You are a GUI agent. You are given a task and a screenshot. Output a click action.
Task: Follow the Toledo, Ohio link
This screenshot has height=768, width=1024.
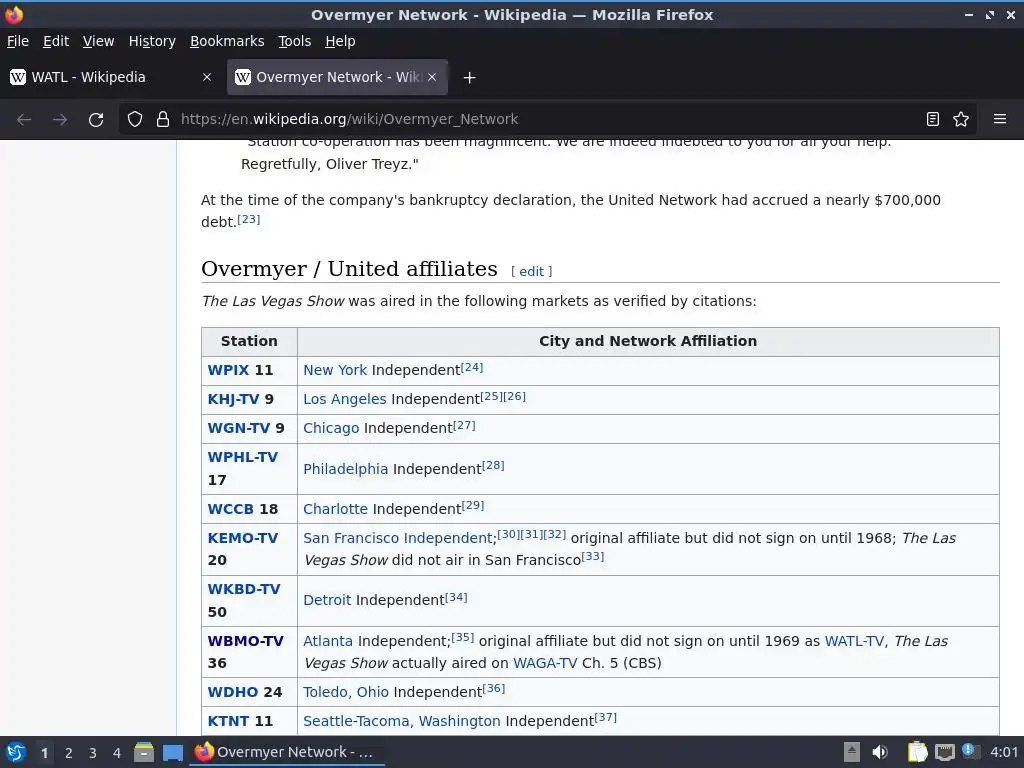(x=346, y=692)
